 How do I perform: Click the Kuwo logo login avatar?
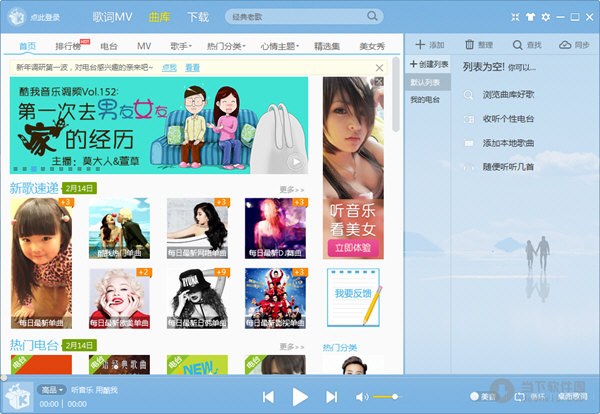pyautogui.click(x=16, y=17)
